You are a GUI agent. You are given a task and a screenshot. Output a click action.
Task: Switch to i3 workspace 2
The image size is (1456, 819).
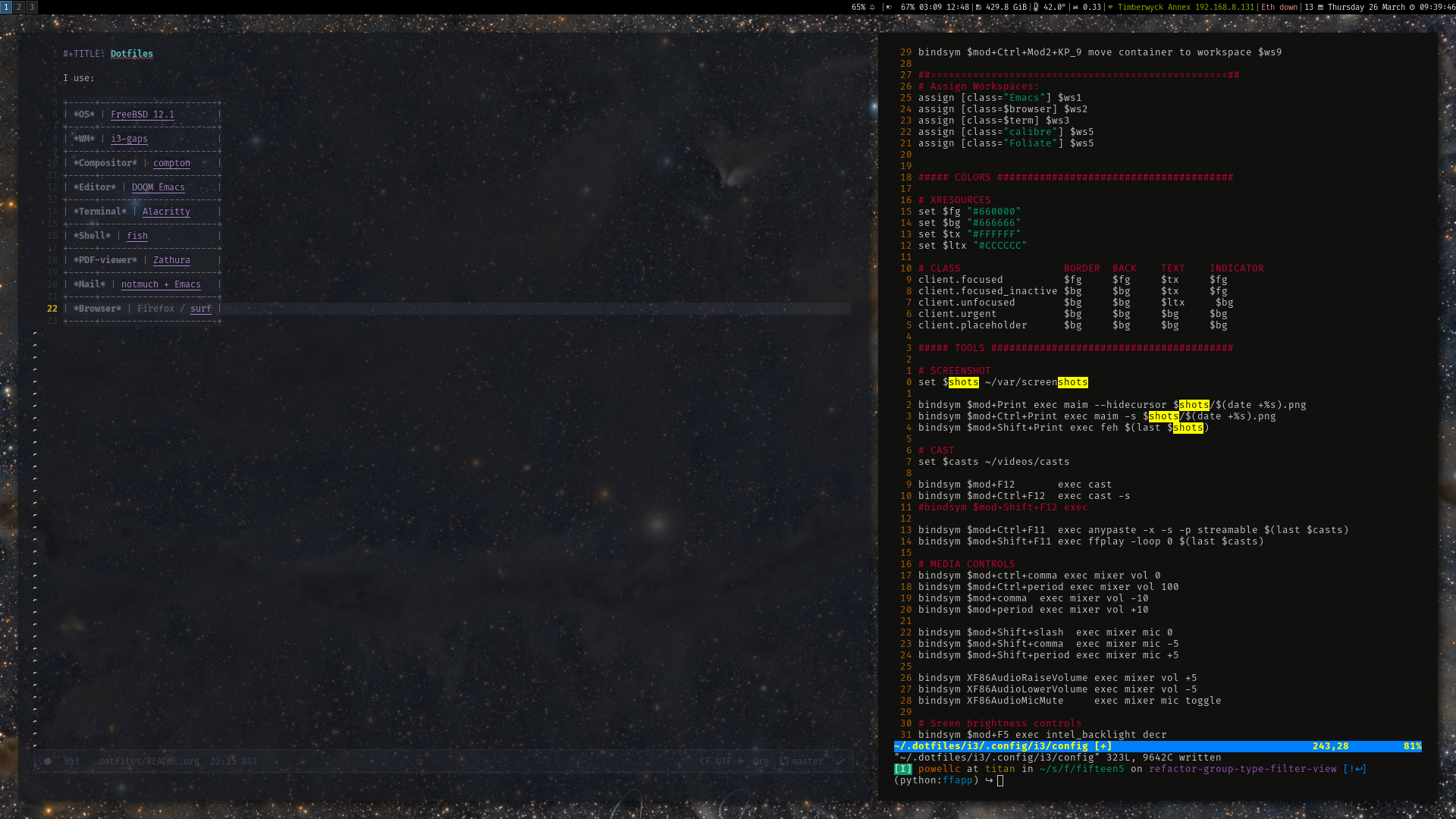click(x=19, y=7)
